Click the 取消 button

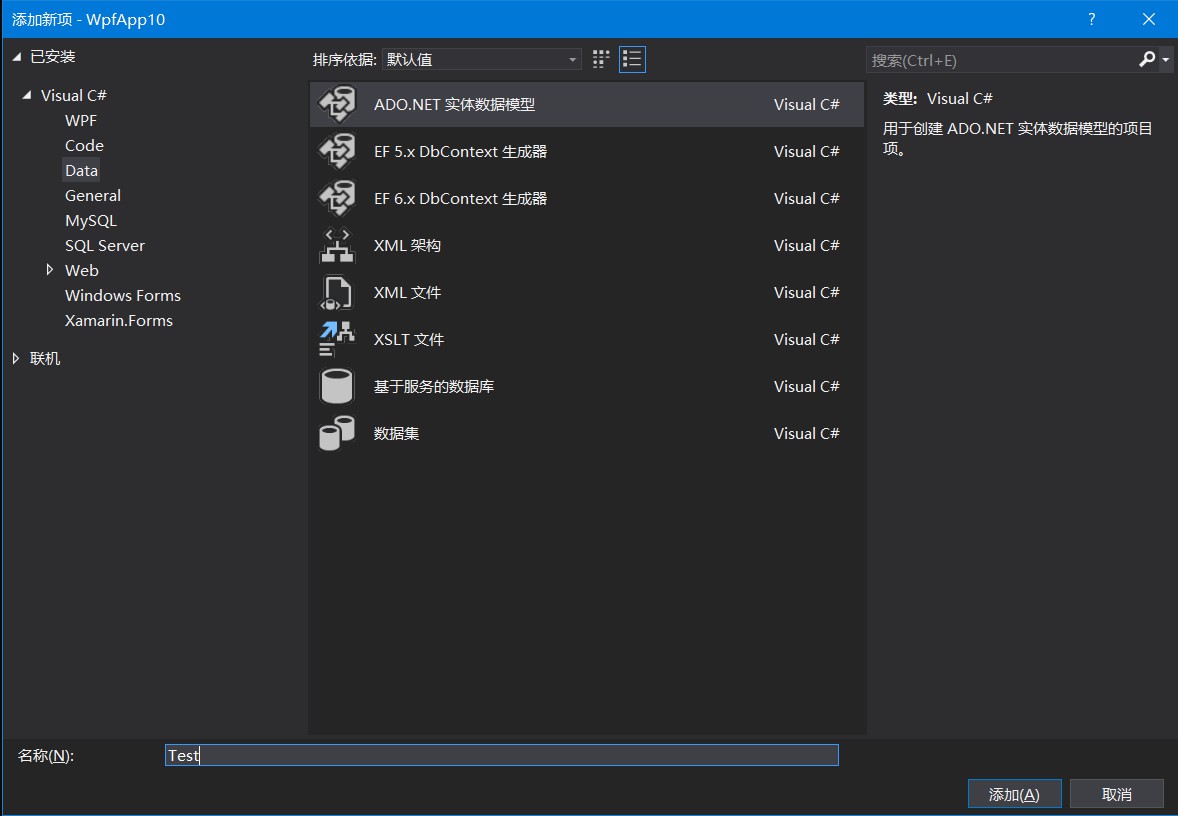[x=1116, y=794]
